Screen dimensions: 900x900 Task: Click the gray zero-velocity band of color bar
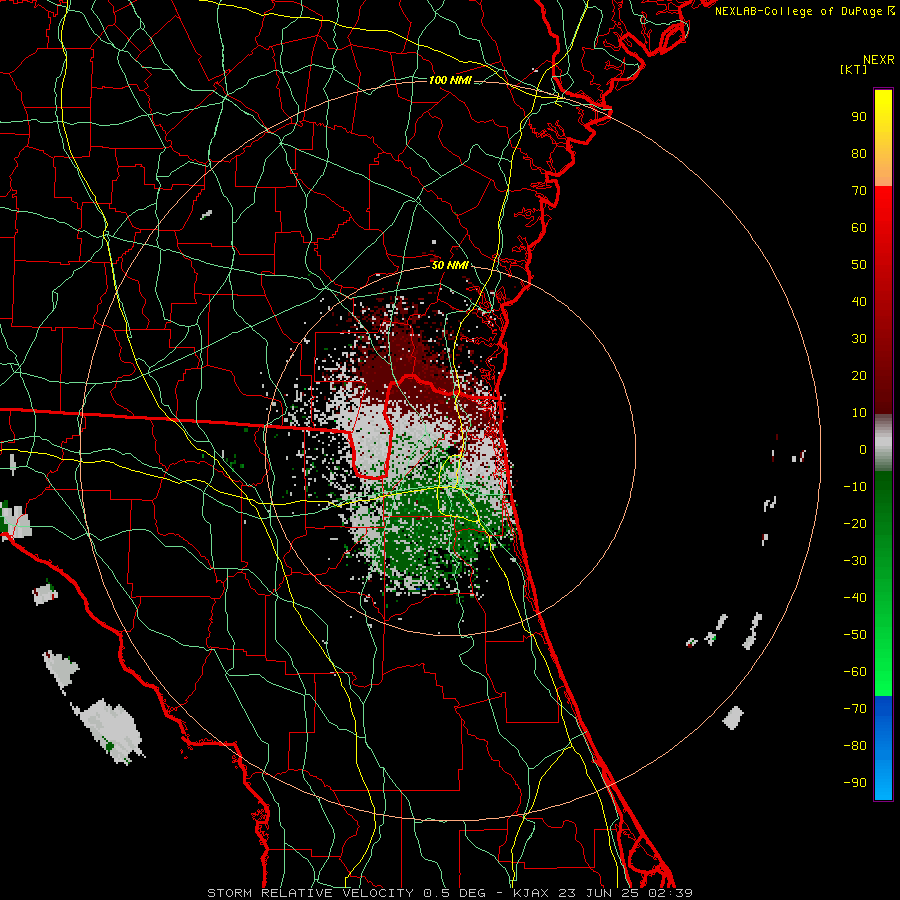(883, 443)
